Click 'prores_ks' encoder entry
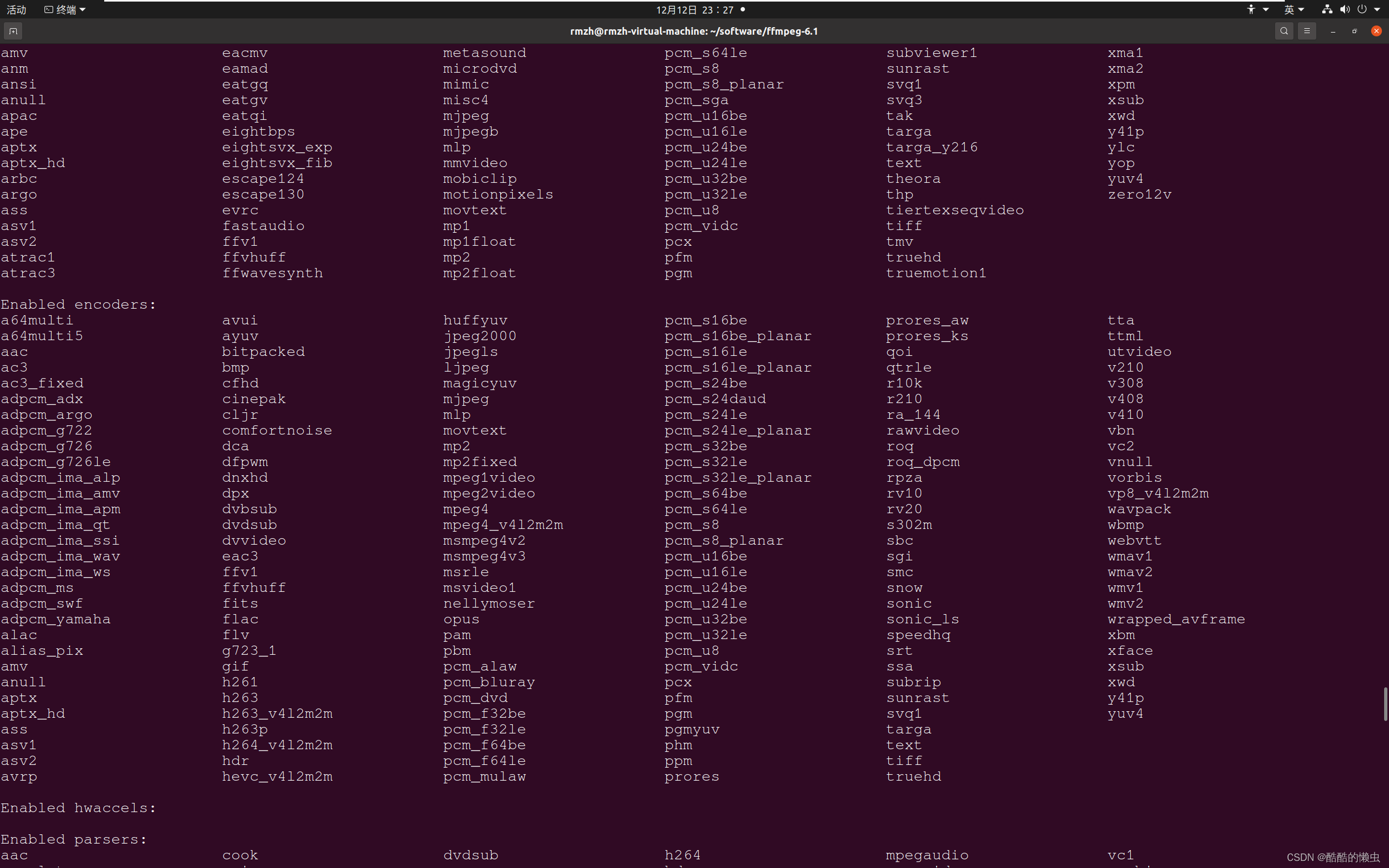1389x868 pixels. pos(927,336)
